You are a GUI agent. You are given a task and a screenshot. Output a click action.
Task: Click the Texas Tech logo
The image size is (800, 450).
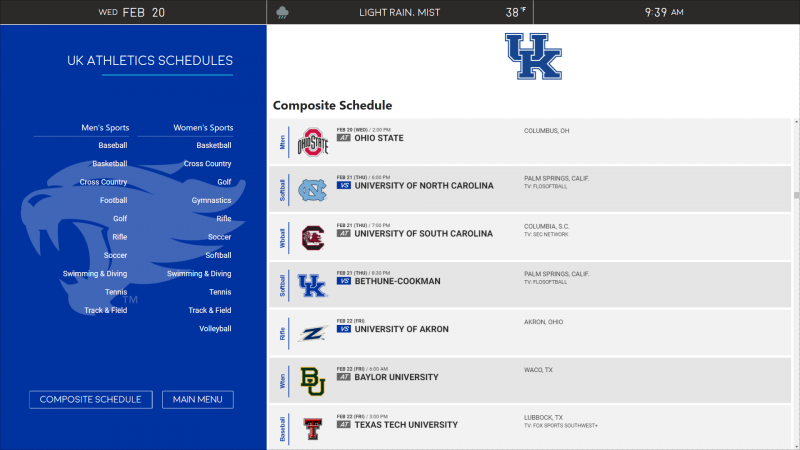point(312,429)
